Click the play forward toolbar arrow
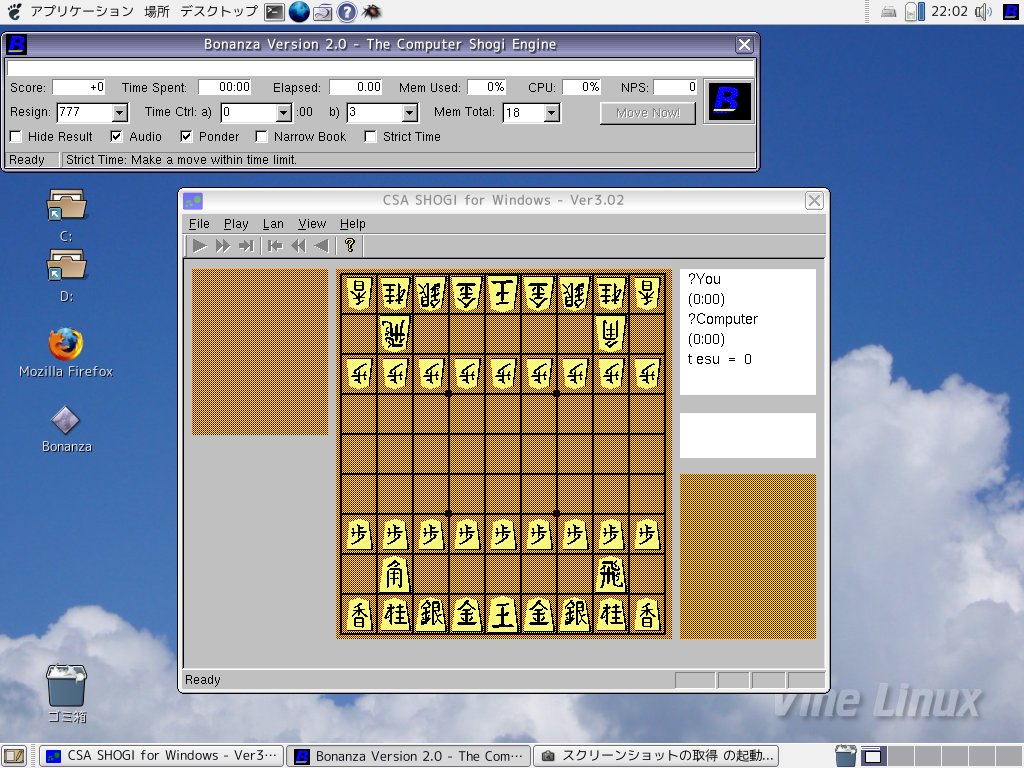 pyautogui.click(x=200, y=245)
